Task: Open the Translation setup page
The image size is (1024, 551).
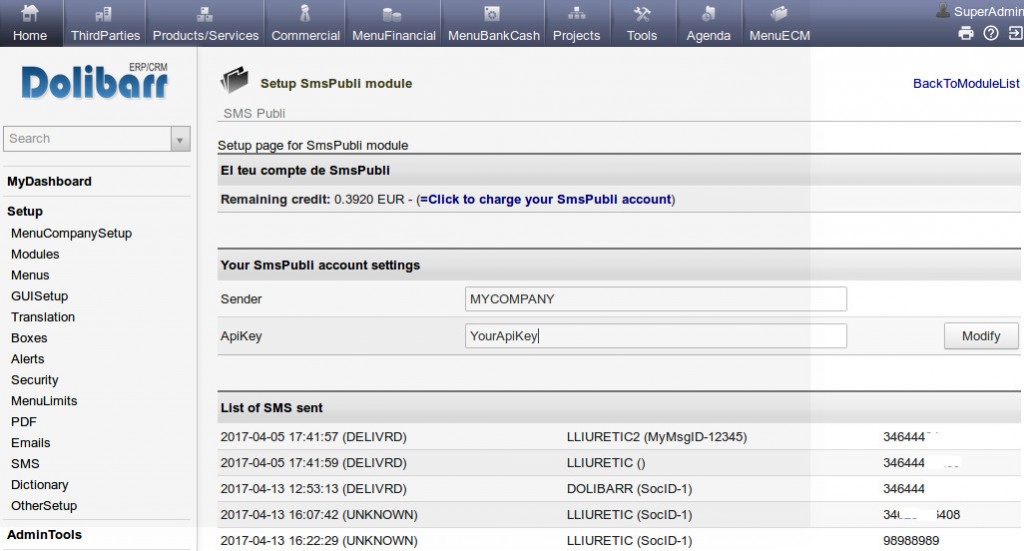Action: (x=42, y=317)
